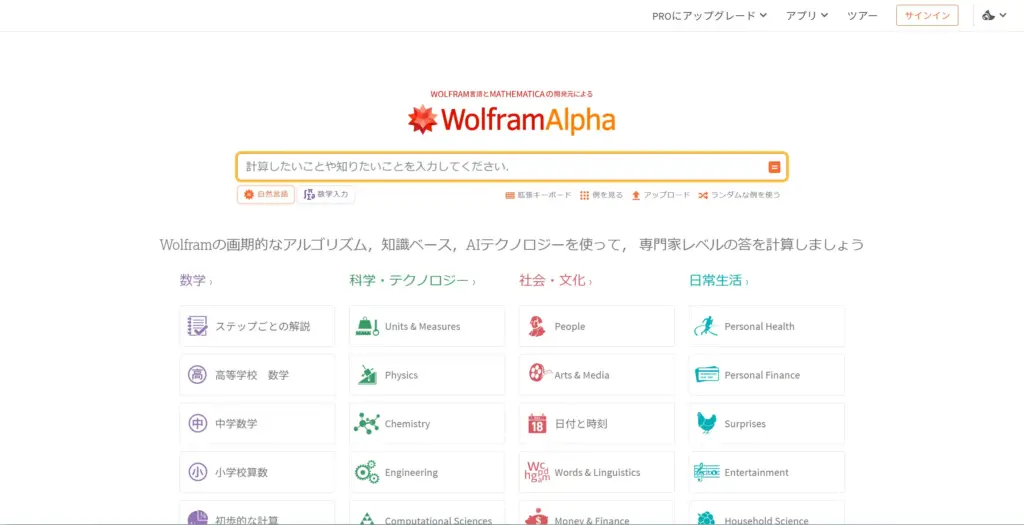Viewport: 1024px width, 525px height.
Task: Click the 日付と時刻 calendar icon
Action: (x=537, y=423)
